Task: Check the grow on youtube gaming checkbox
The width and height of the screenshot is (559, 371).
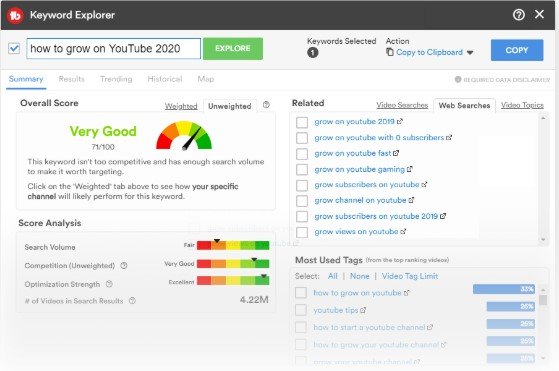Action: tap(302, 170)
